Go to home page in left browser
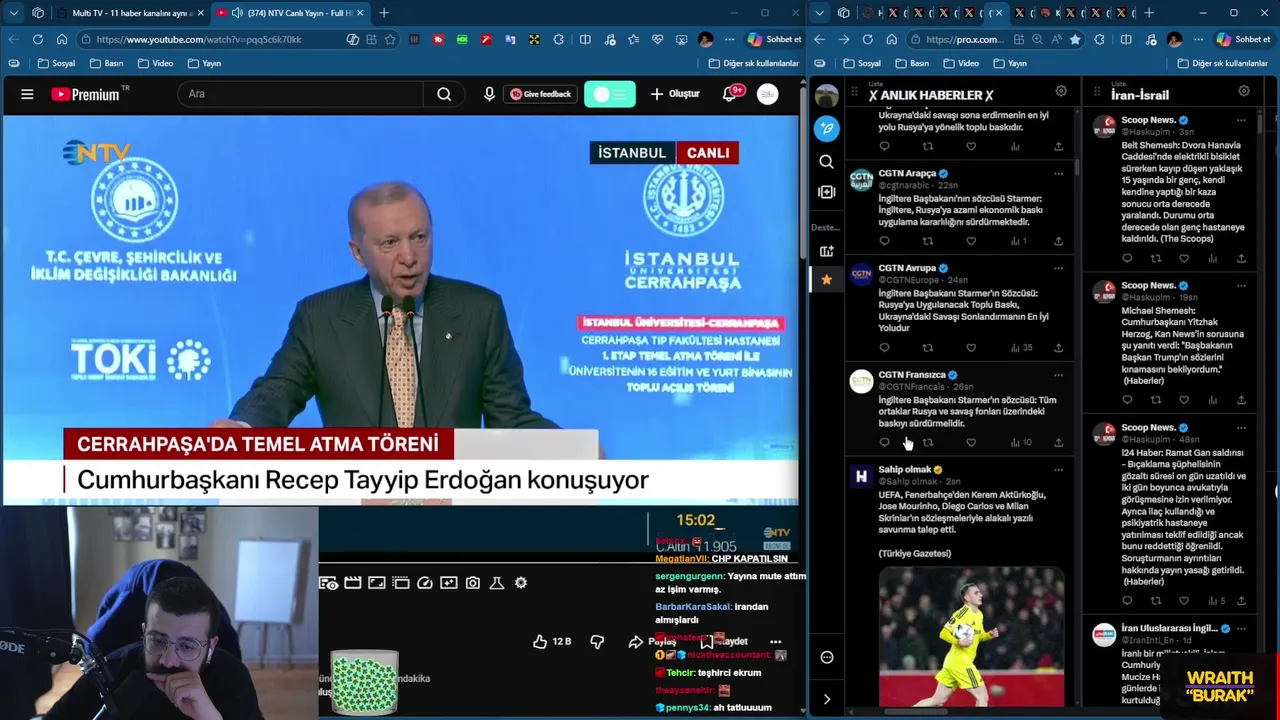The image size is (1280, 720). [x=62, y=39]
